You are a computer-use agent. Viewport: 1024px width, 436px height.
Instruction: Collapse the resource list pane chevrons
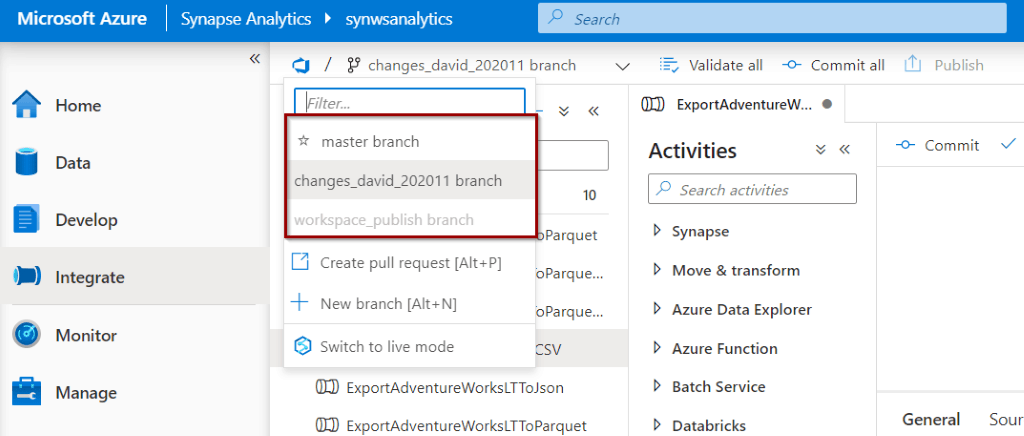(594, 112)
